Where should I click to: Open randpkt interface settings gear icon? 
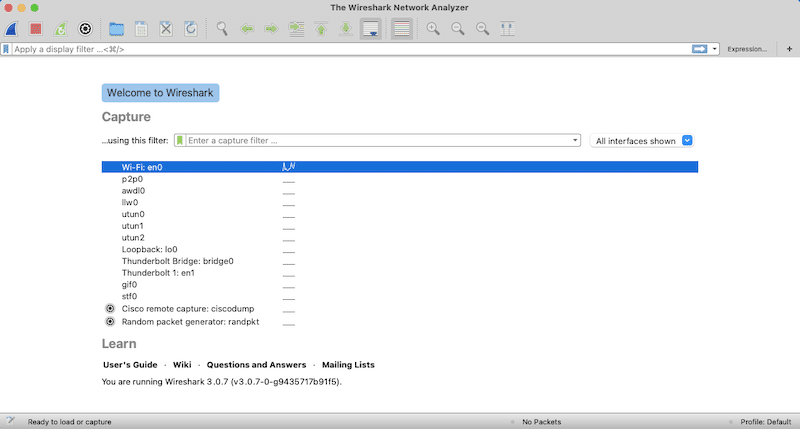(x=110, y=322)
